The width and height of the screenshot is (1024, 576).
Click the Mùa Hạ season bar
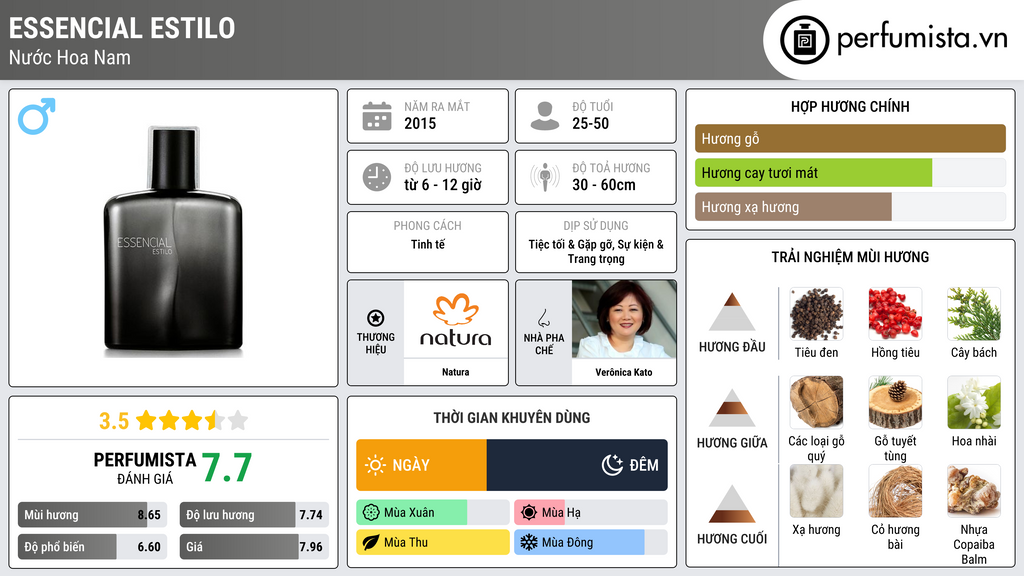click(x=590, y=513)
